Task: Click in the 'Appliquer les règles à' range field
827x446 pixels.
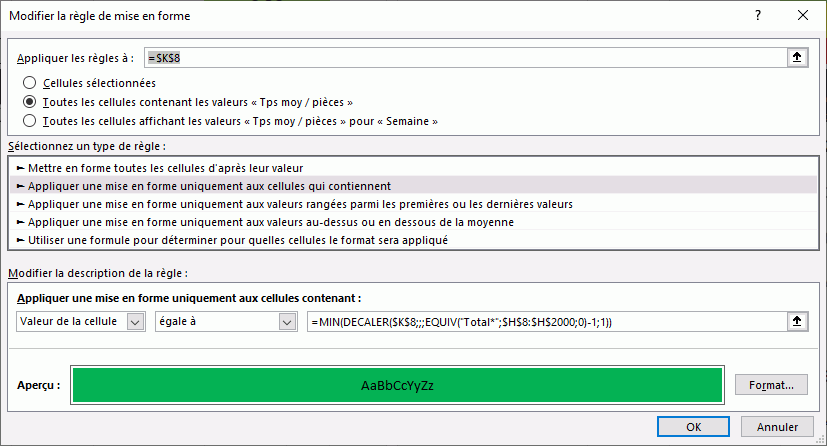Action: (460, 57)
